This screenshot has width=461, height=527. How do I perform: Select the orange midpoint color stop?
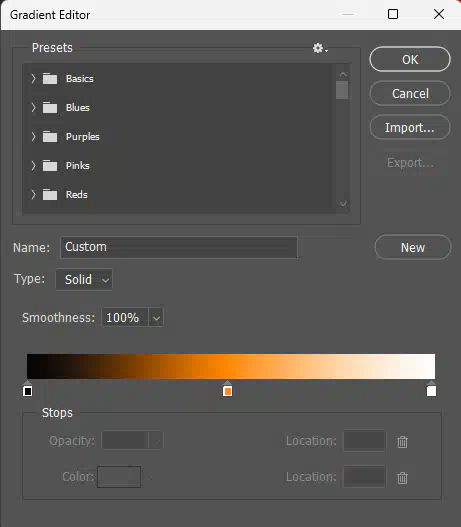[227, 389]
